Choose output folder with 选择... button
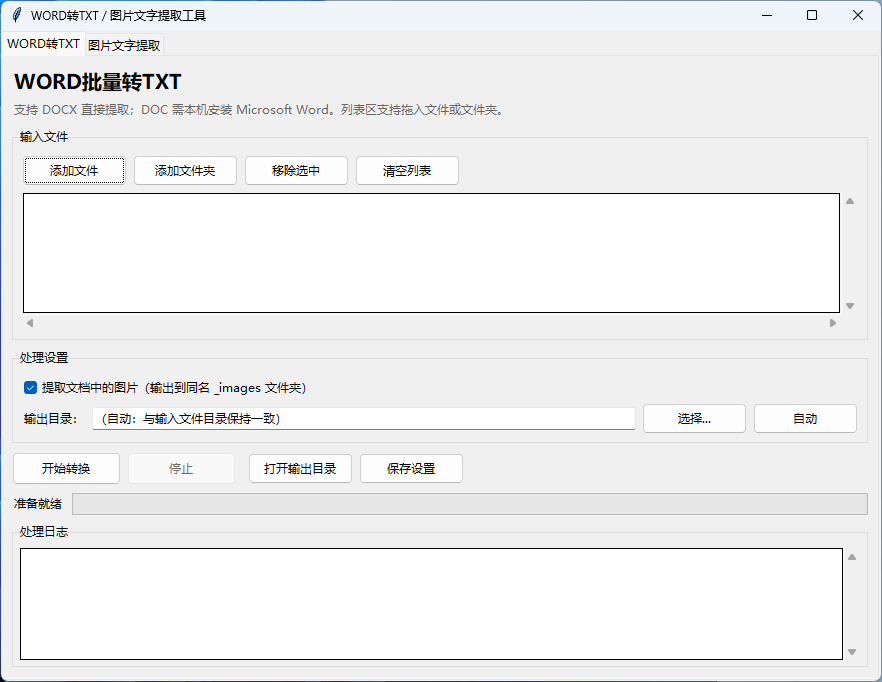 694,419
